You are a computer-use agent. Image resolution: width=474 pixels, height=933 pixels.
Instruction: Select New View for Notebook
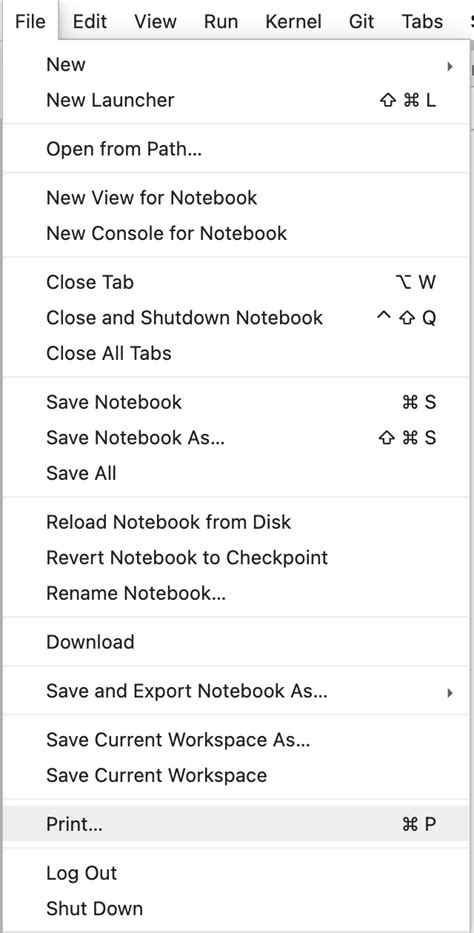pyautogui.click(x=236, y=198)
